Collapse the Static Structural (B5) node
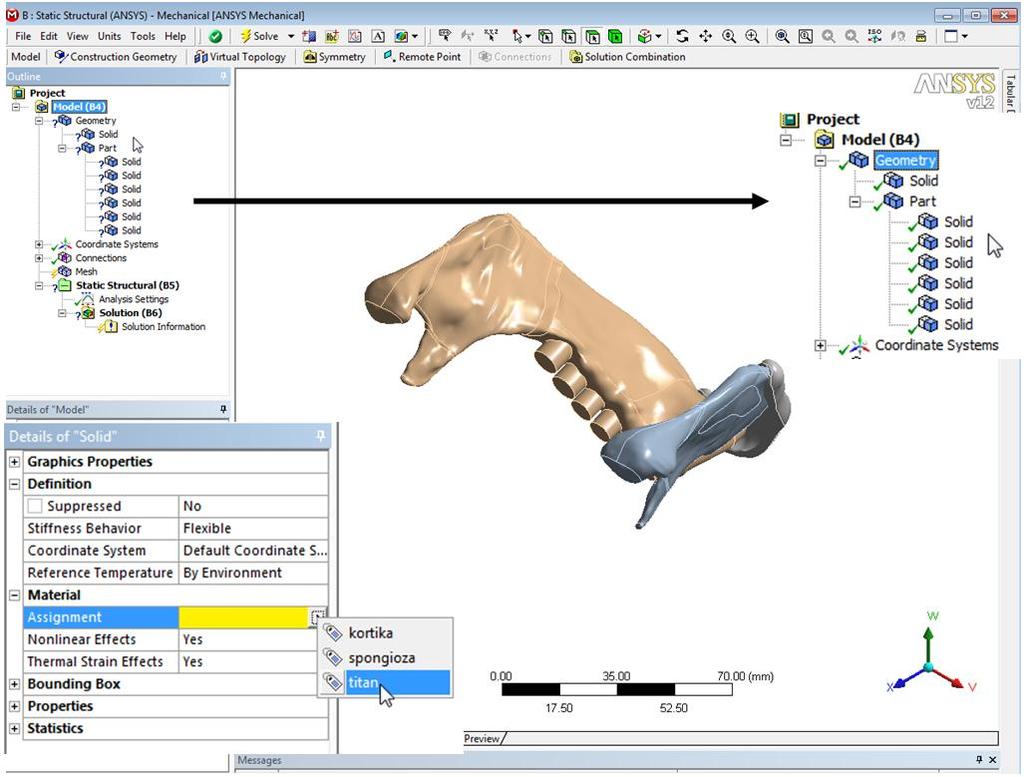This screenshot has width=1024, height=777. tap(39, 285)
